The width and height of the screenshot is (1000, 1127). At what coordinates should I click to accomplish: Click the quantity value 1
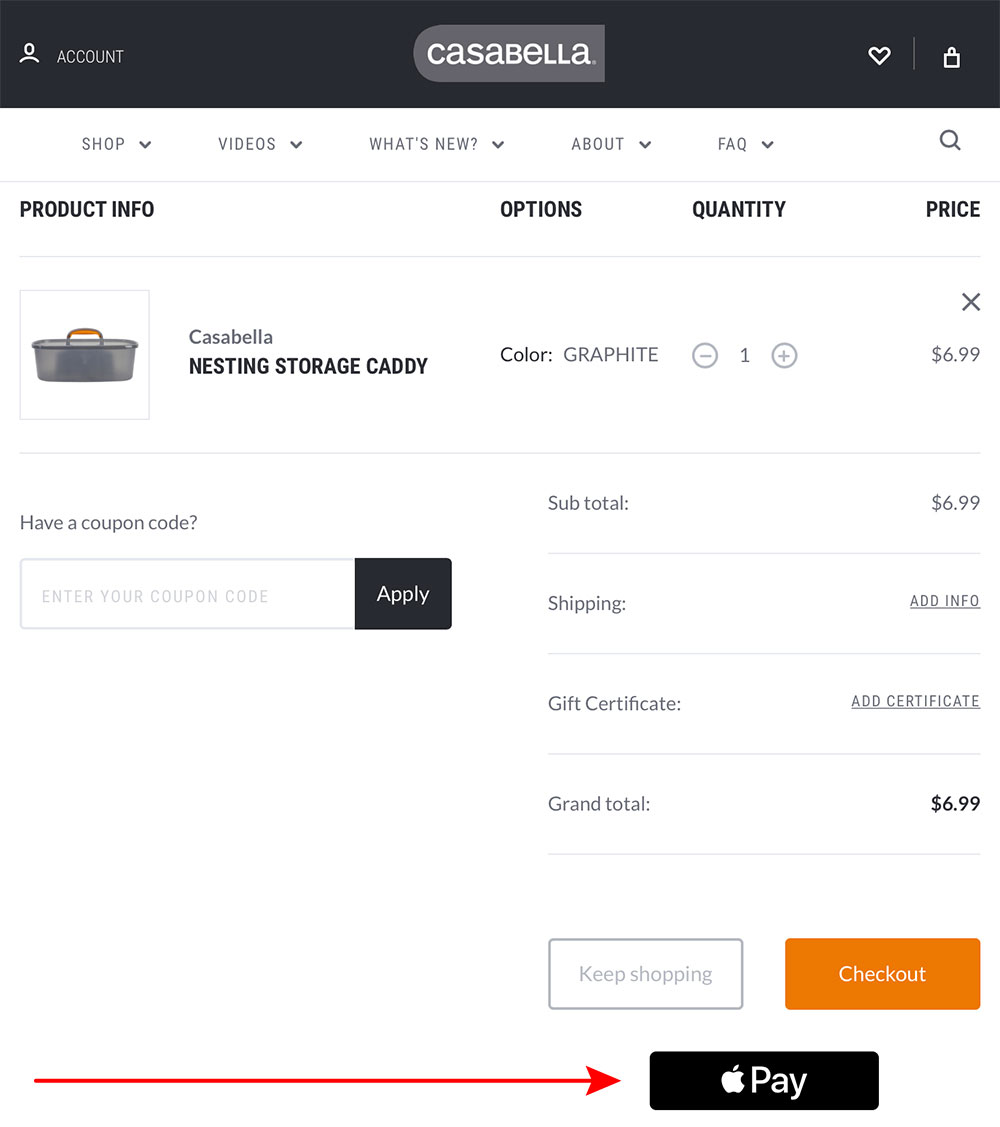(x=745, y=355)
